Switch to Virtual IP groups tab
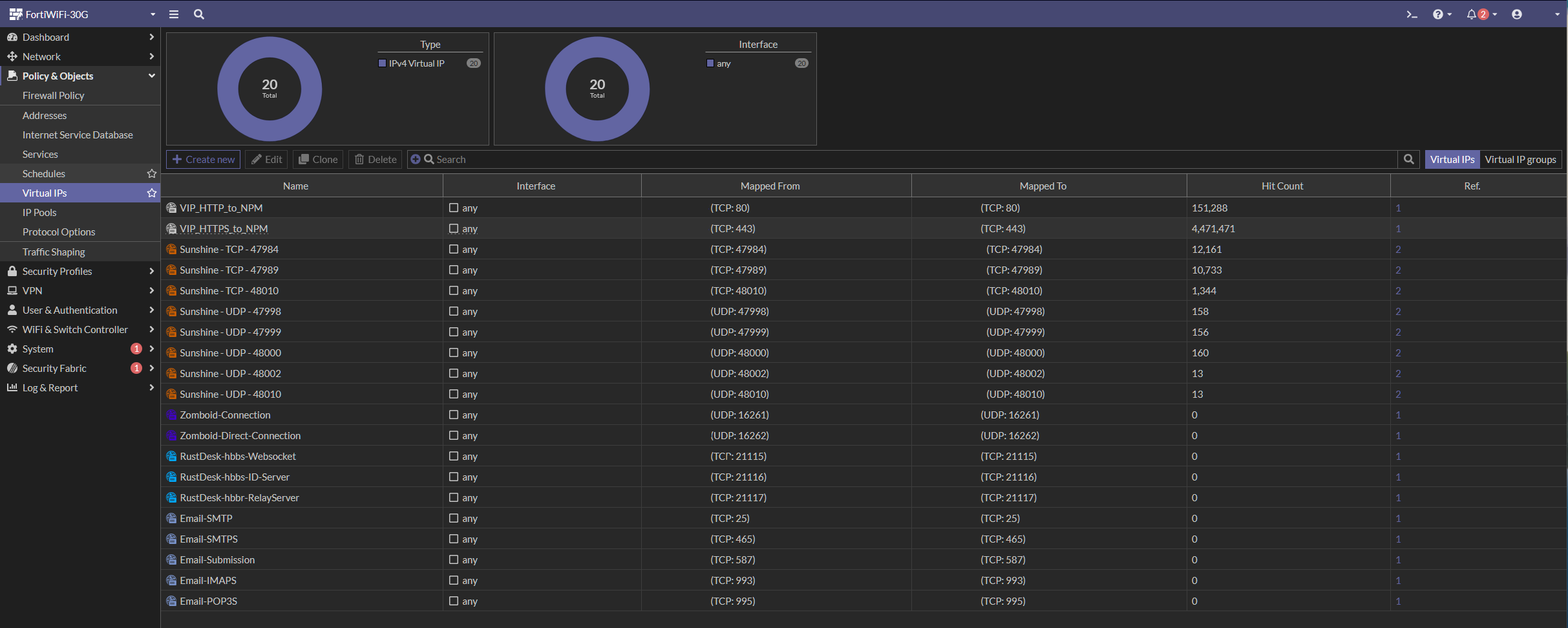Screen dimensions: 1568x628 (1520, 159)
